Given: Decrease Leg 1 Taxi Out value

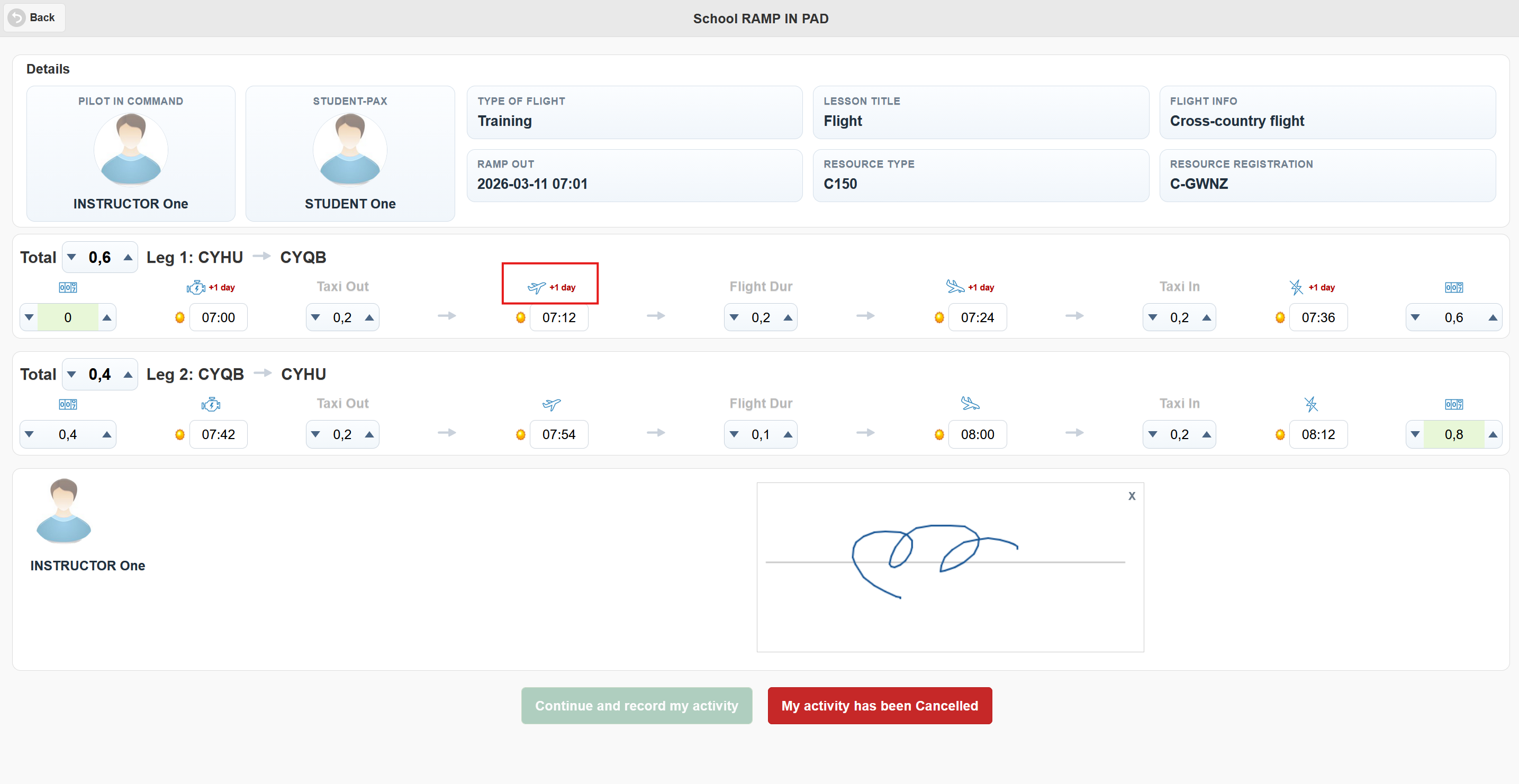Looking at the screenshot, I should pyautogui.click(x=315, y=318).
